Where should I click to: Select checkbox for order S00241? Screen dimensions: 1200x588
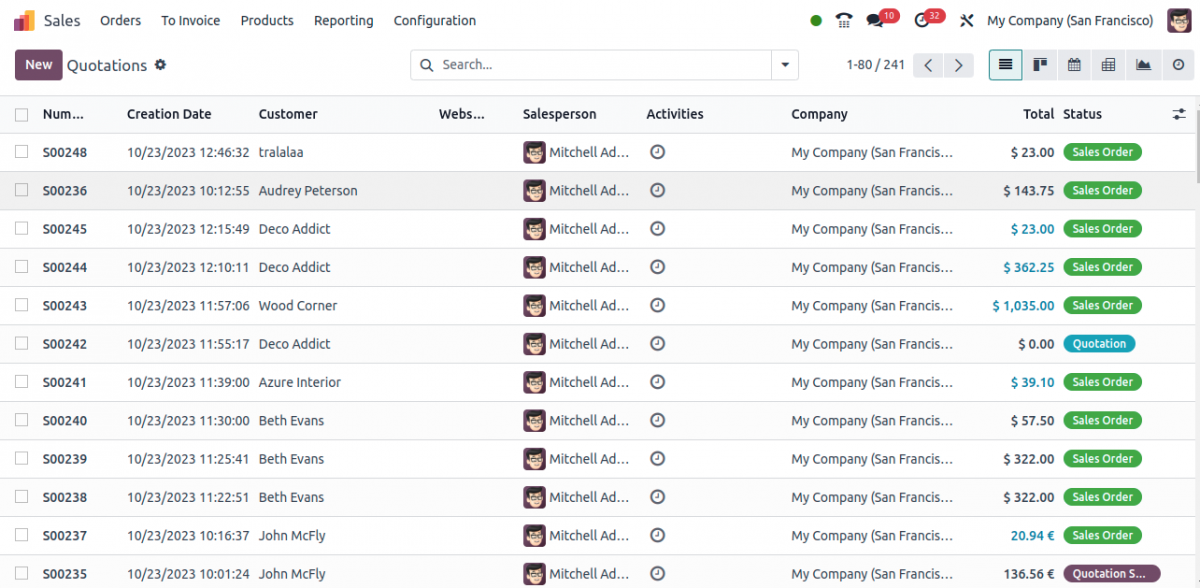[x=21, y=382]
